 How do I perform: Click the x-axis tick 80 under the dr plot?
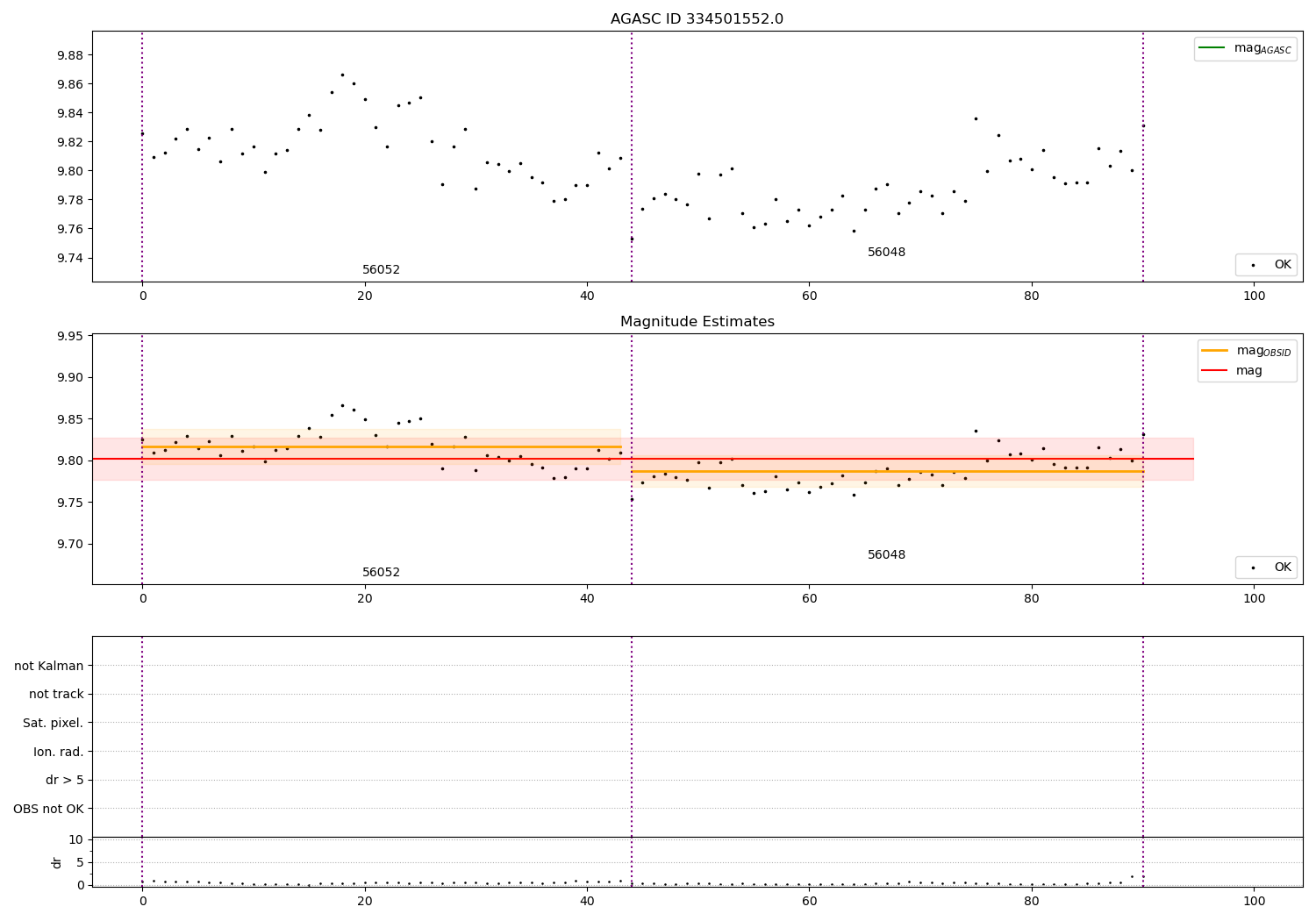[x=1032, y=901]
